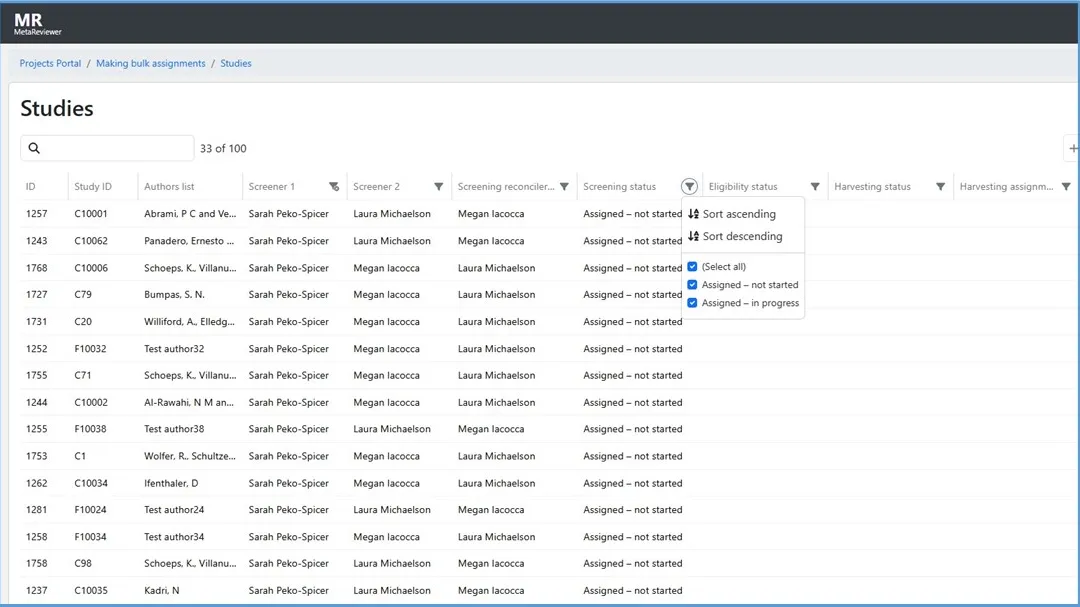Select the row for study C10001
1080x607 pixels.
click(91, 214)
